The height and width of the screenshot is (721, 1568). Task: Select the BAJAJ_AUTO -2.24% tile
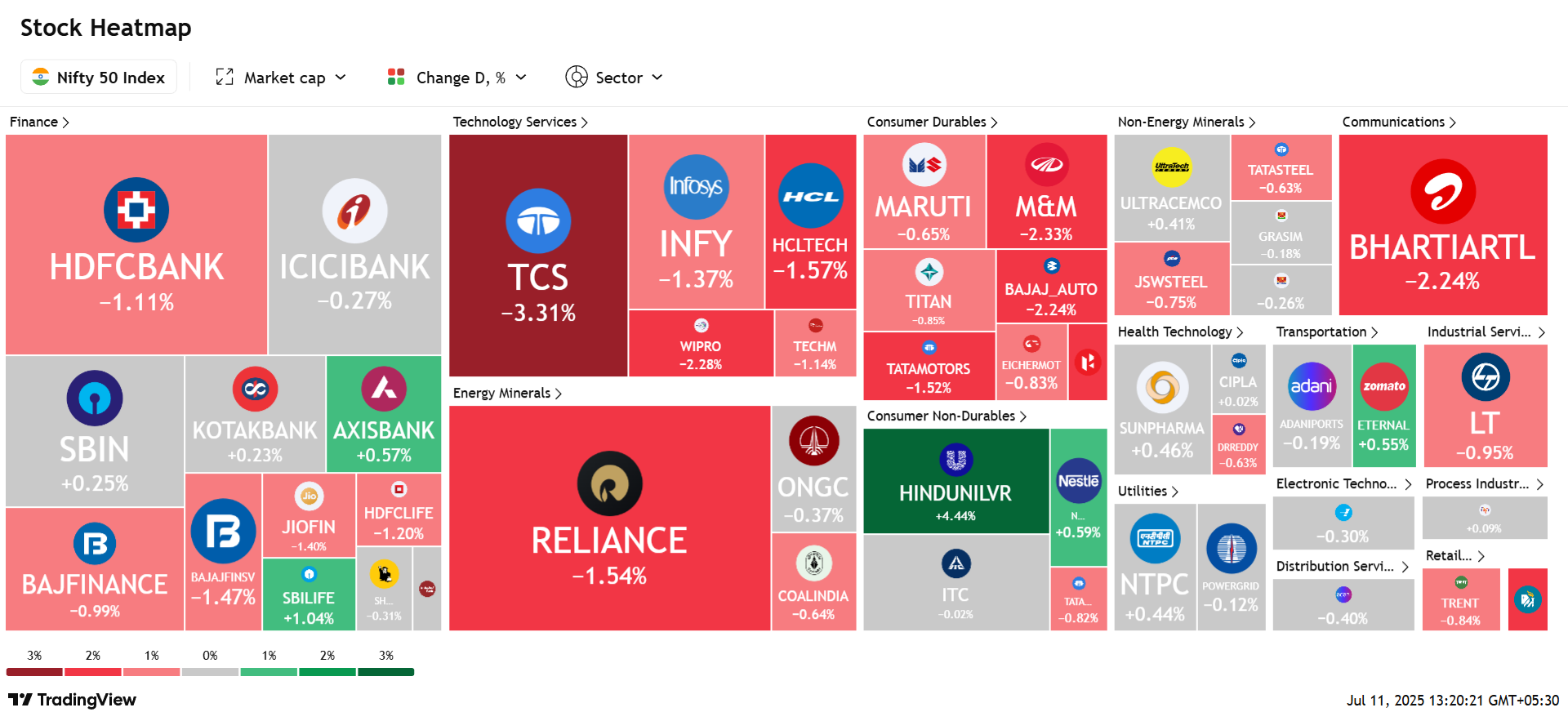1051,286
